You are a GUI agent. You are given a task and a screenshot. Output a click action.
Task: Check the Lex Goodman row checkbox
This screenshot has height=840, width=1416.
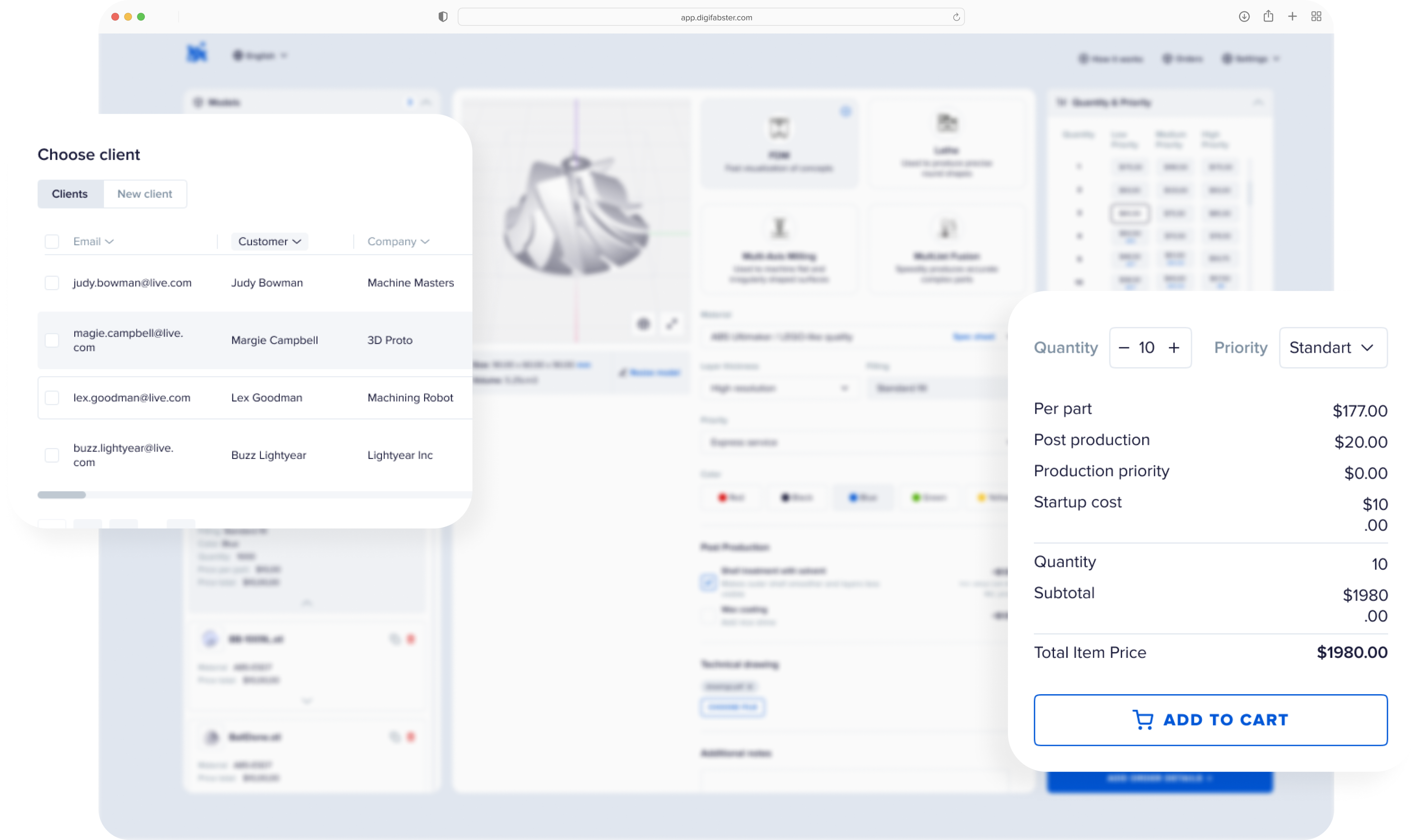52,398
